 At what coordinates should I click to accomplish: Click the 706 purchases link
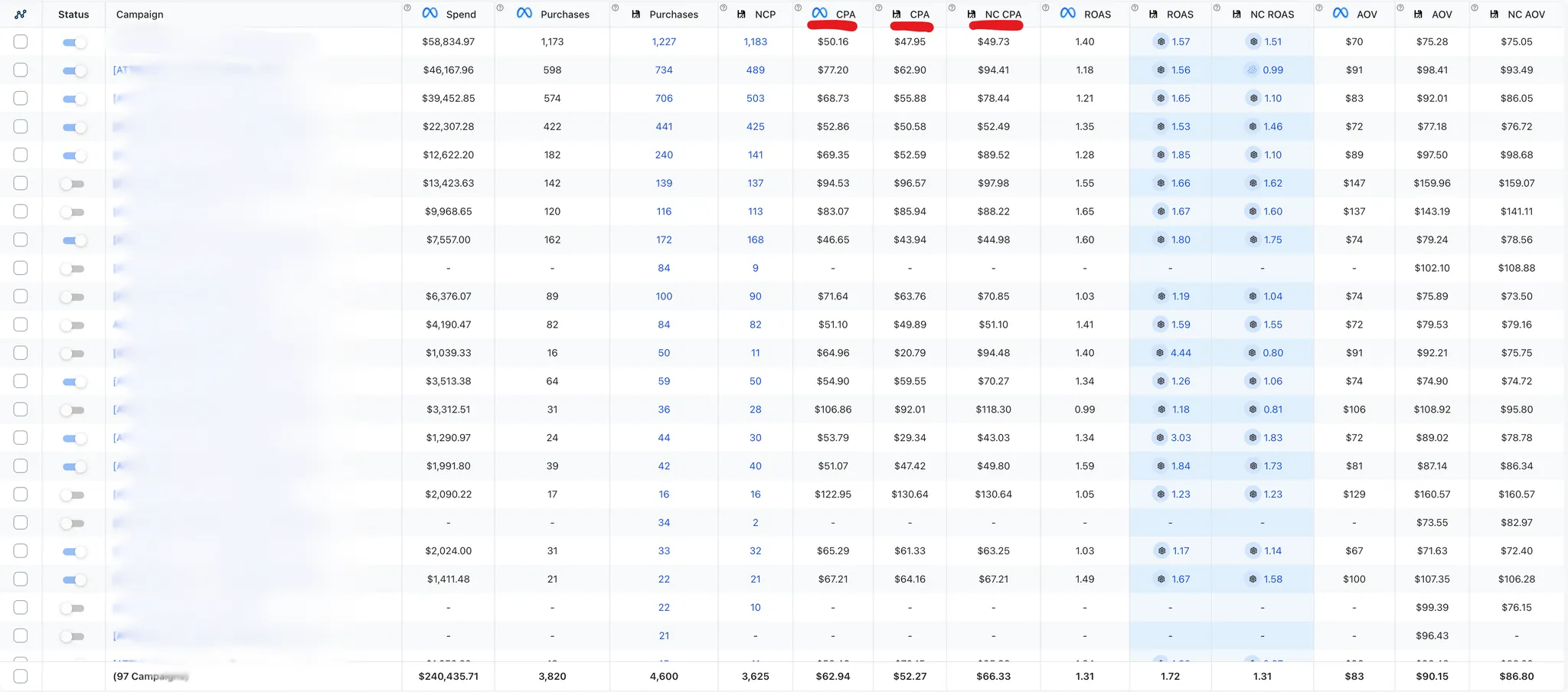(x=664, y=99)
